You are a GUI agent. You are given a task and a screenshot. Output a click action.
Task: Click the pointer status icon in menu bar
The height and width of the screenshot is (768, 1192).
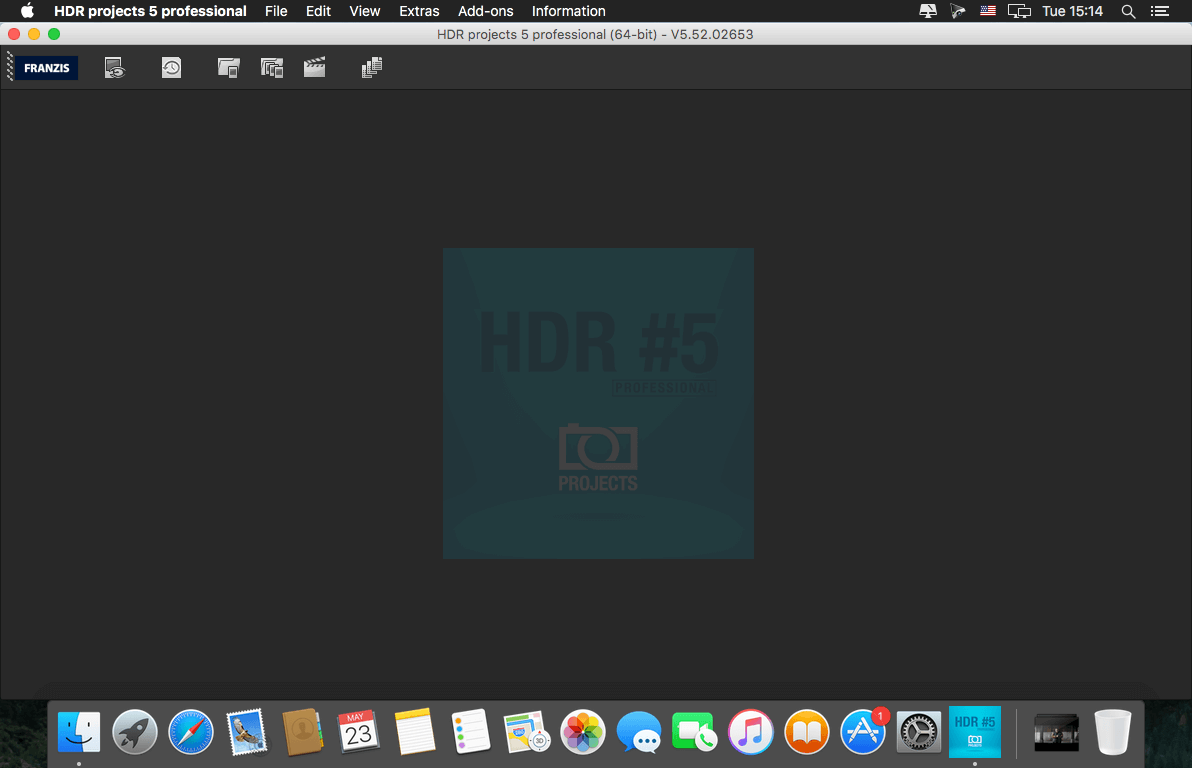(x=958, y=11)
